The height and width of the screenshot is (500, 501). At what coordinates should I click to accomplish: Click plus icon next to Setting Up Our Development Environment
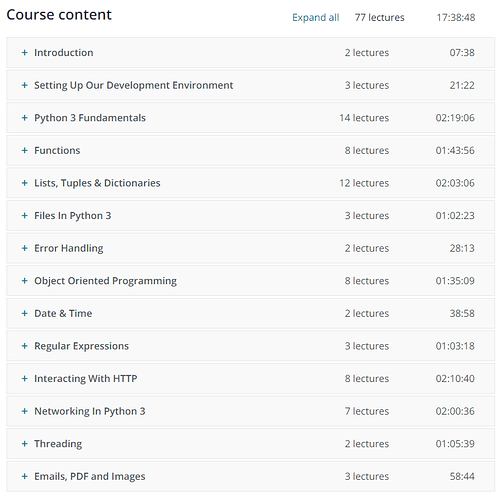pos(24,85)
